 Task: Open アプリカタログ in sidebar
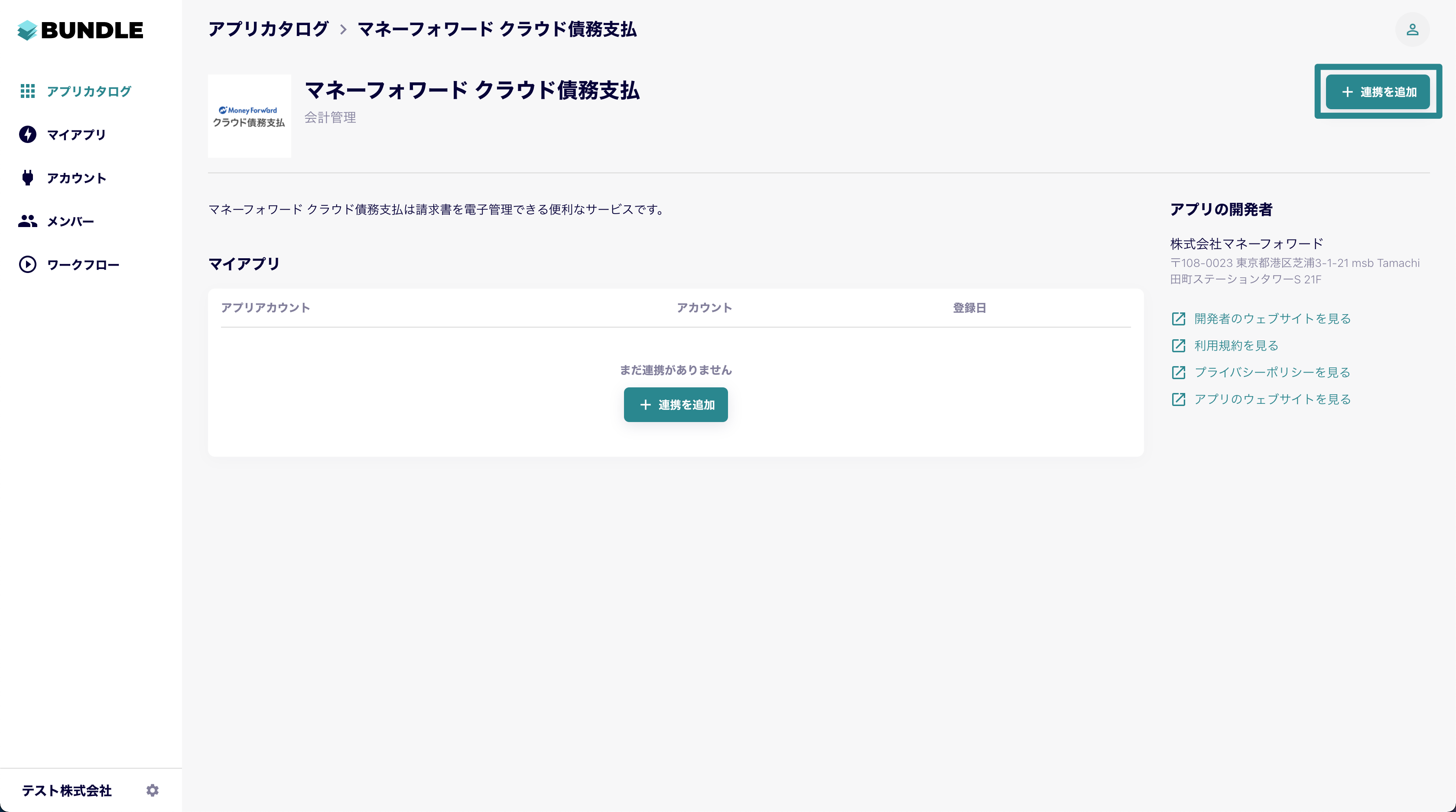point(89,91)
